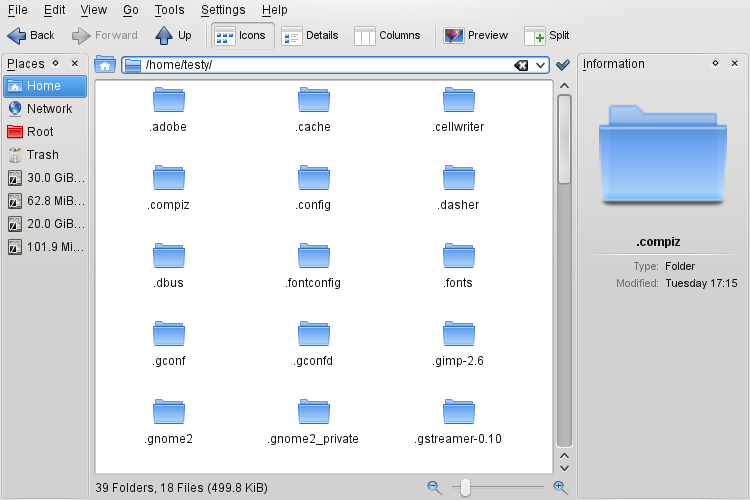The height and width of the screenshot is (500, 750).
Task: Switch to Details view mode
Action: pos(310,36)
